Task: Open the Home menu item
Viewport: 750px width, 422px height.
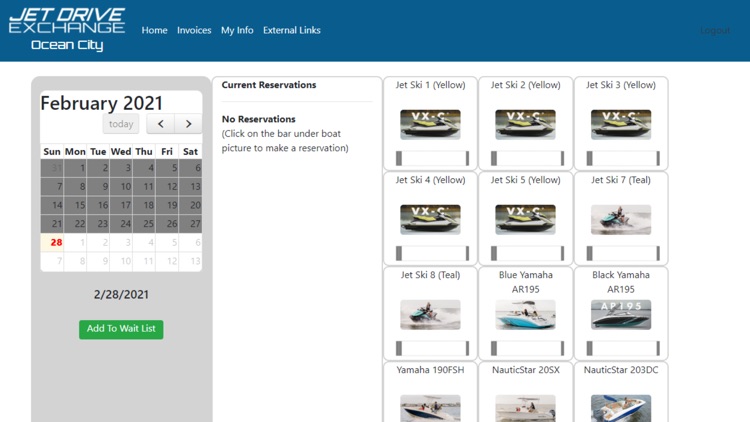Action: coord(154,30)
